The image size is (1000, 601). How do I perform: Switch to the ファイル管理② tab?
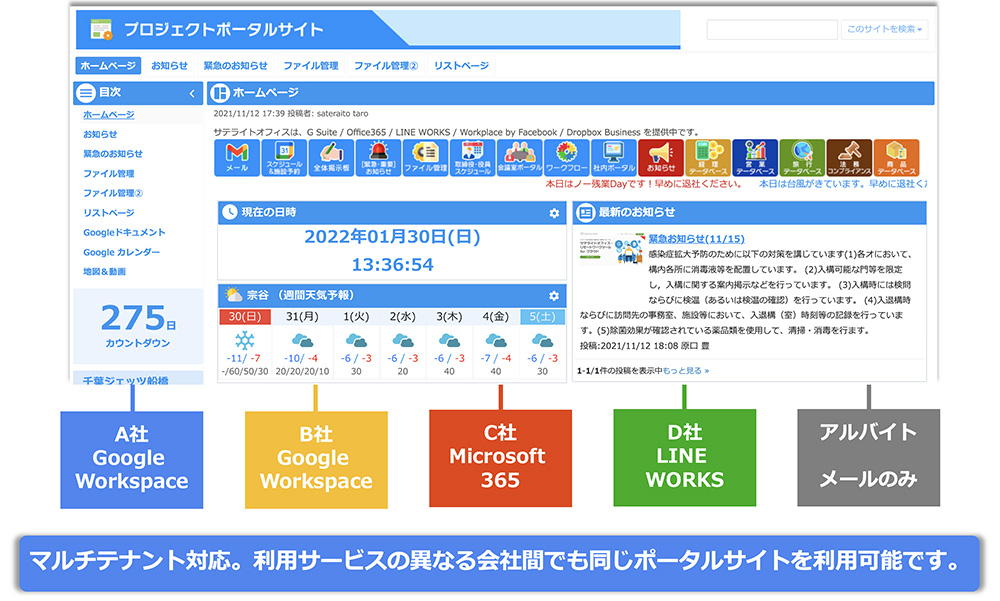click(x=386, y=66)
